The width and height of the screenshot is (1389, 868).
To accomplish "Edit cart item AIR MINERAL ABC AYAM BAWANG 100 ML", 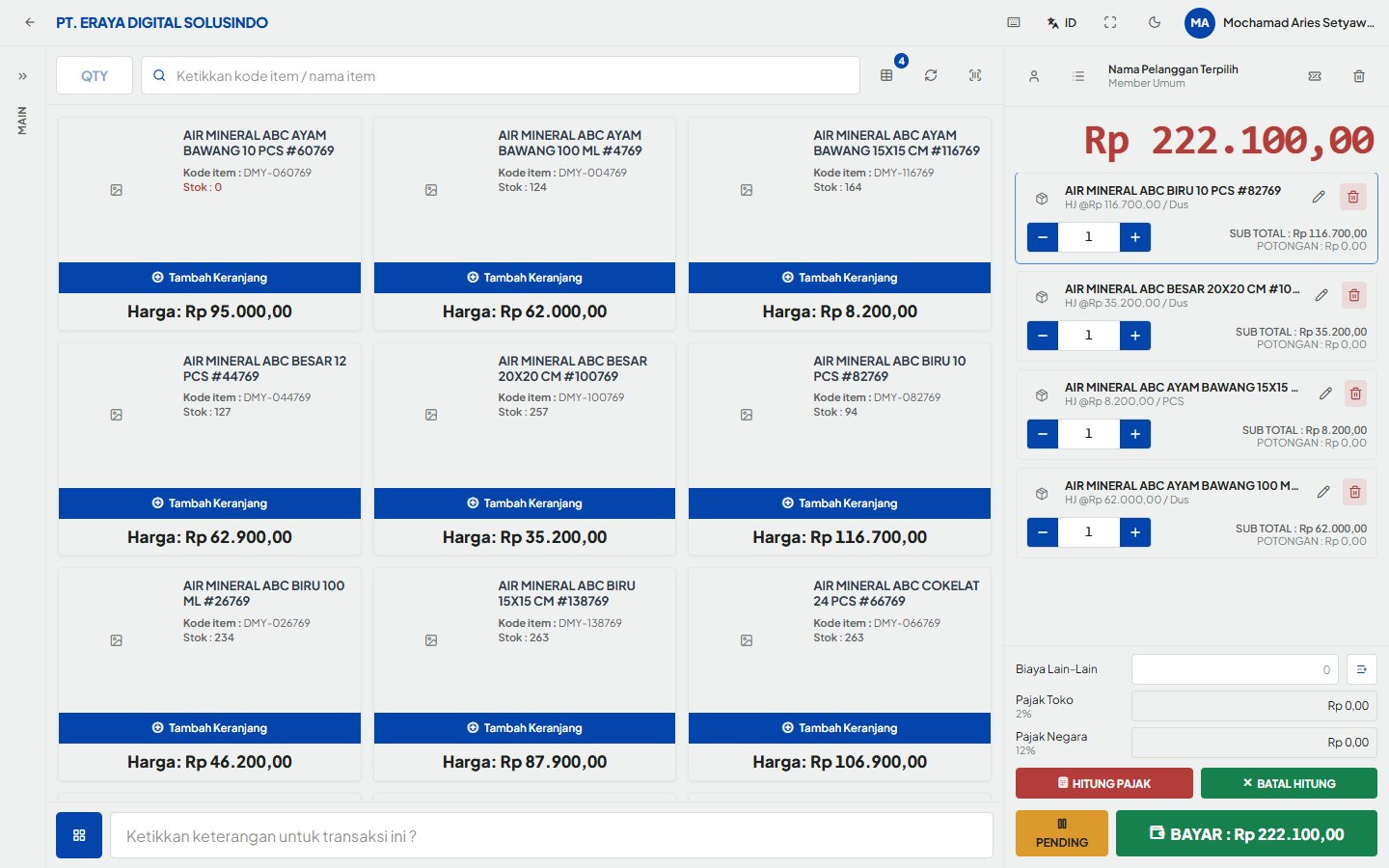I will (1323, 492).
